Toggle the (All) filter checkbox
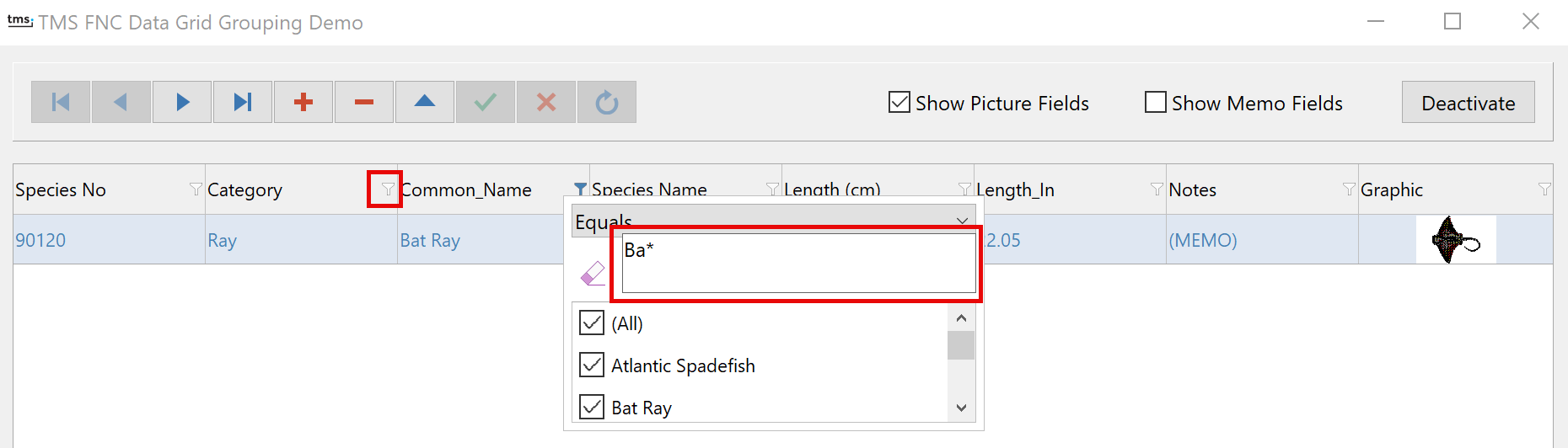Viewport: 1568px width, 448px height. tap(592, 323)
